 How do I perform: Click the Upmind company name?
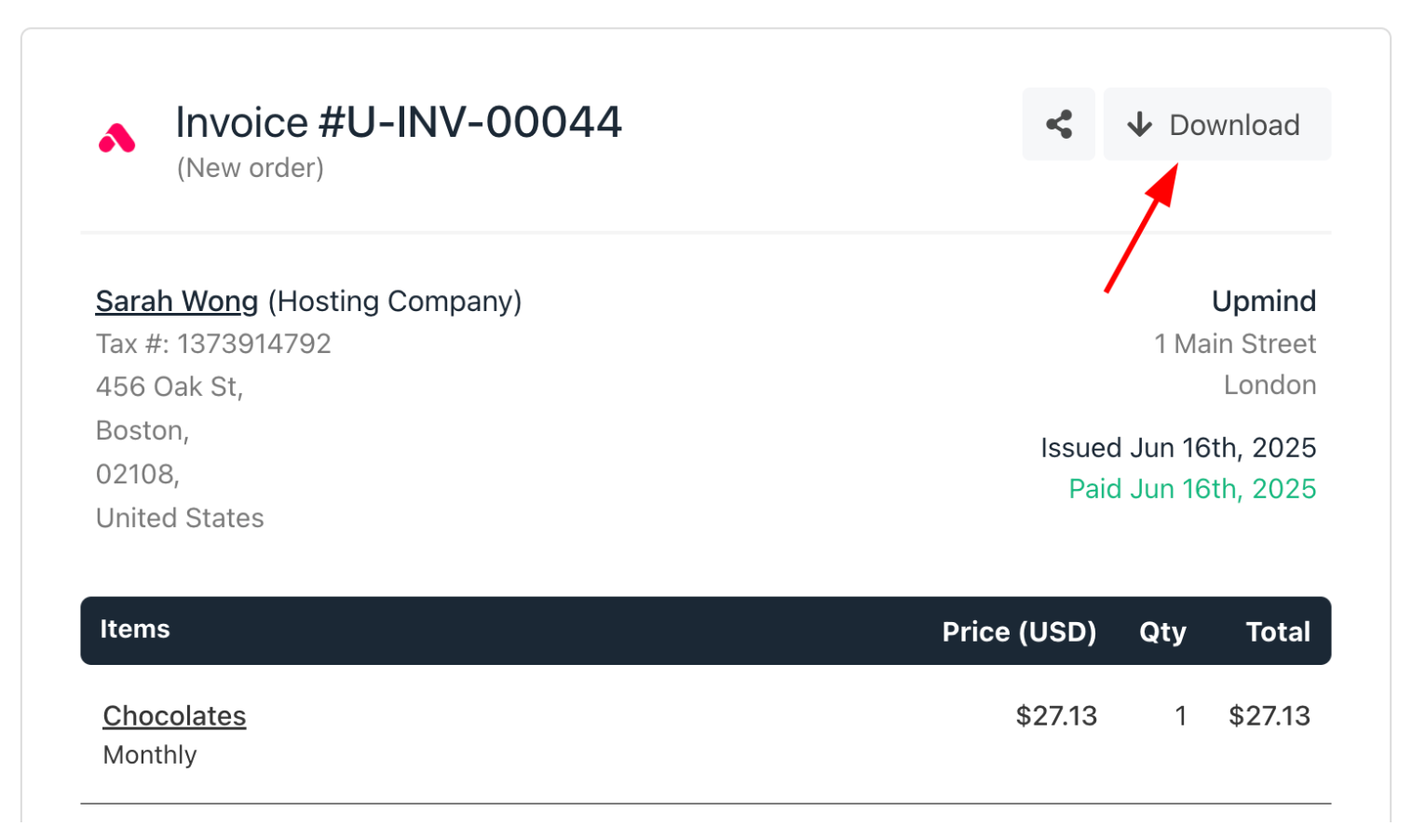pyautogui.click(x=1264, y=301)
